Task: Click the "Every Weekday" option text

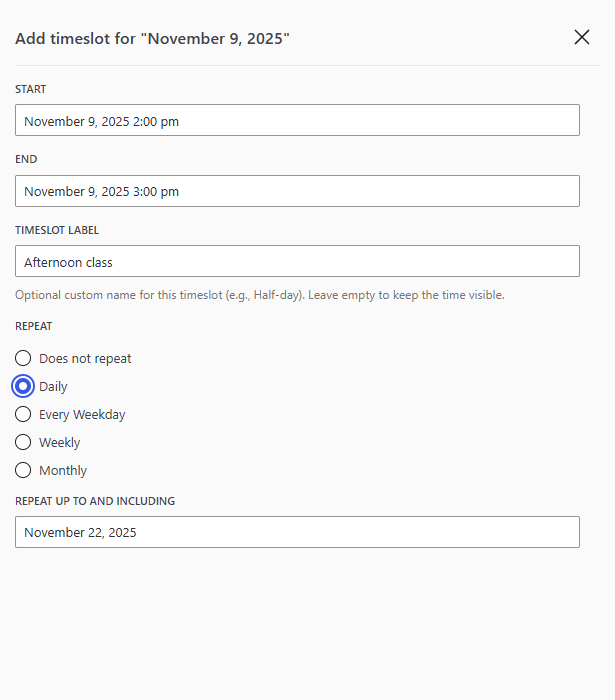Action: tap(82, 414)
